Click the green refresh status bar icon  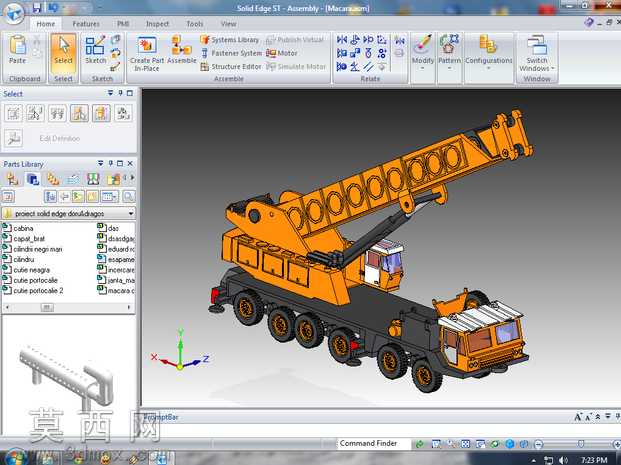(x=419, y=444)
